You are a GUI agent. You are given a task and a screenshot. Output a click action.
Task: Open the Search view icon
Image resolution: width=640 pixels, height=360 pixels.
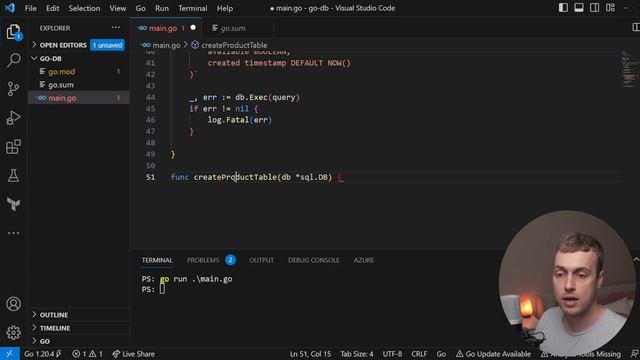click(13, 60)
